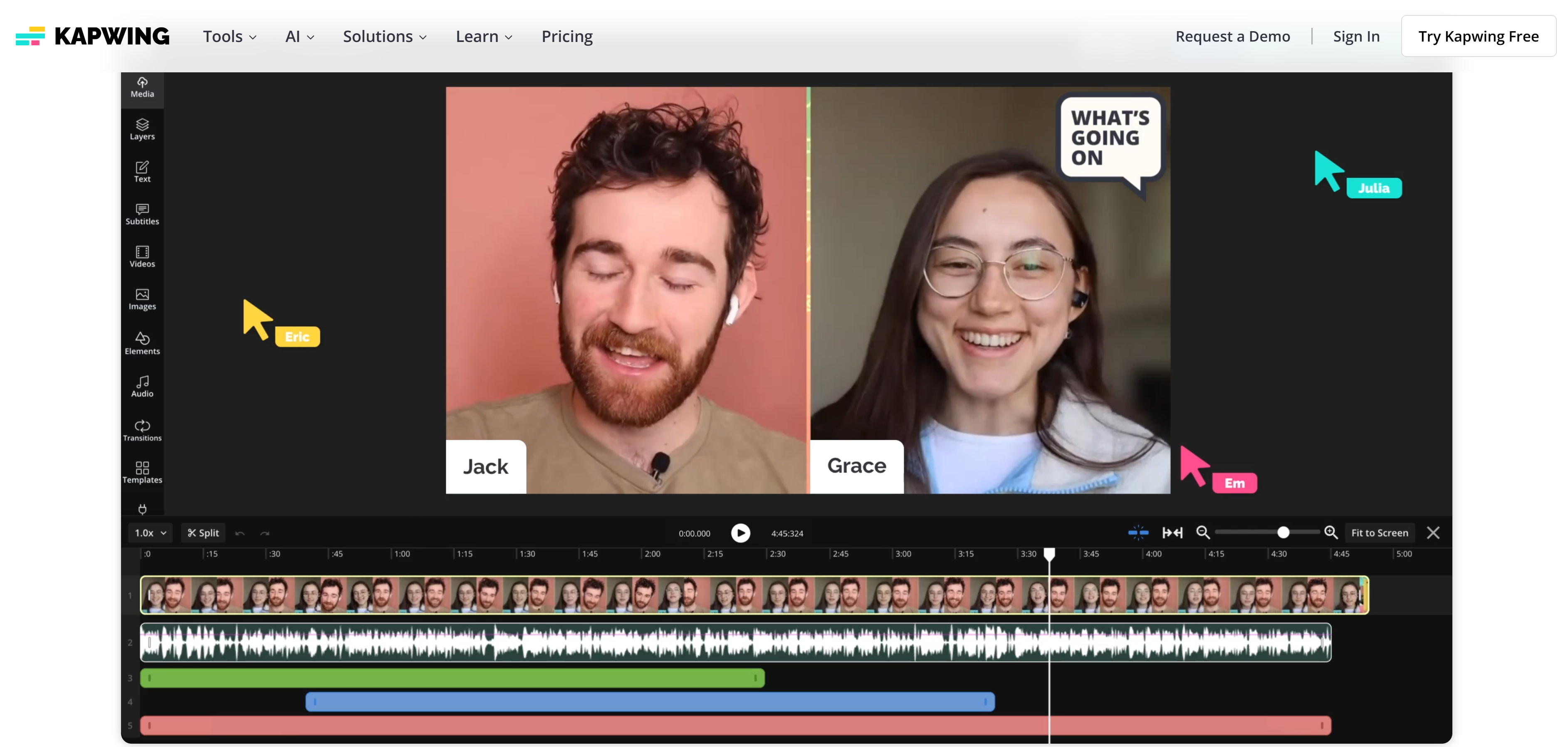Open the Templates panel
The image size is (1568, 747).
click(142, 472)
